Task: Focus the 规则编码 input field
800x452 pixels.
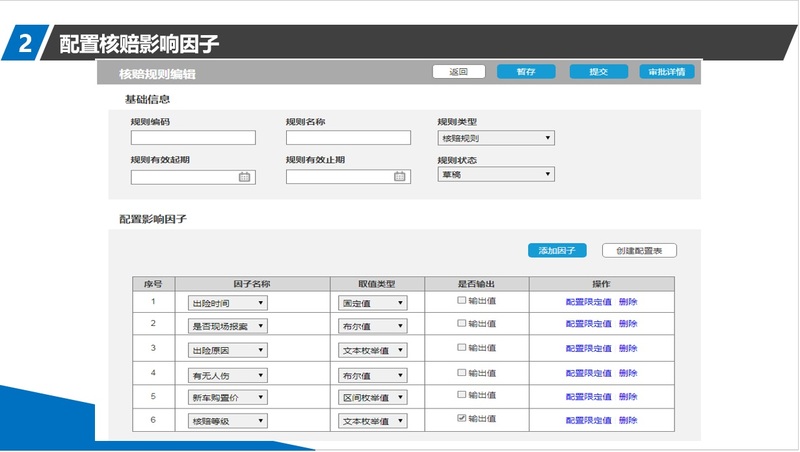Action: pos(193,138)
